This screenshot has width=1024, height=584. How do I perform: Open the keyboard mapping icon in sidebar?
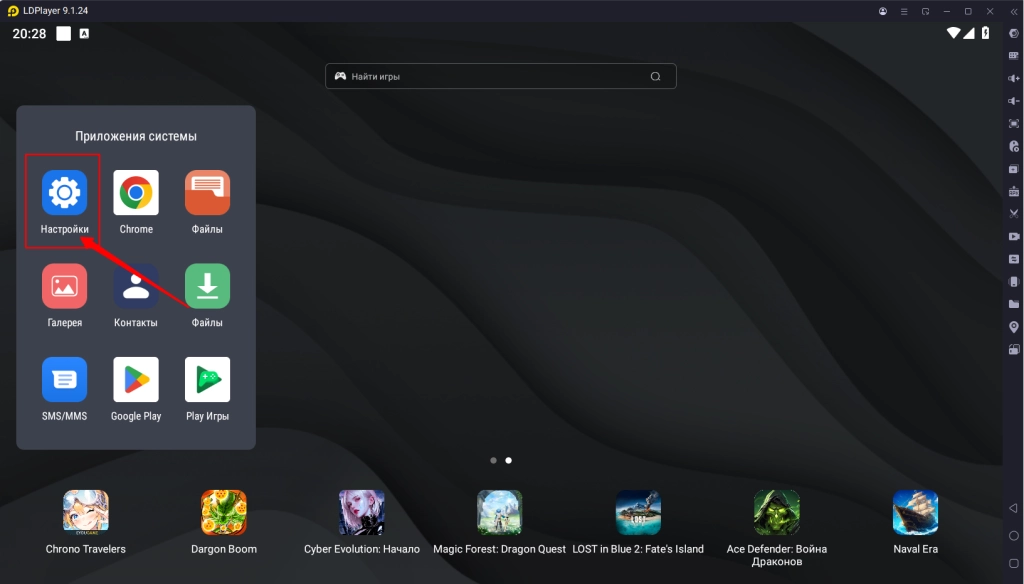point(1013,55)
